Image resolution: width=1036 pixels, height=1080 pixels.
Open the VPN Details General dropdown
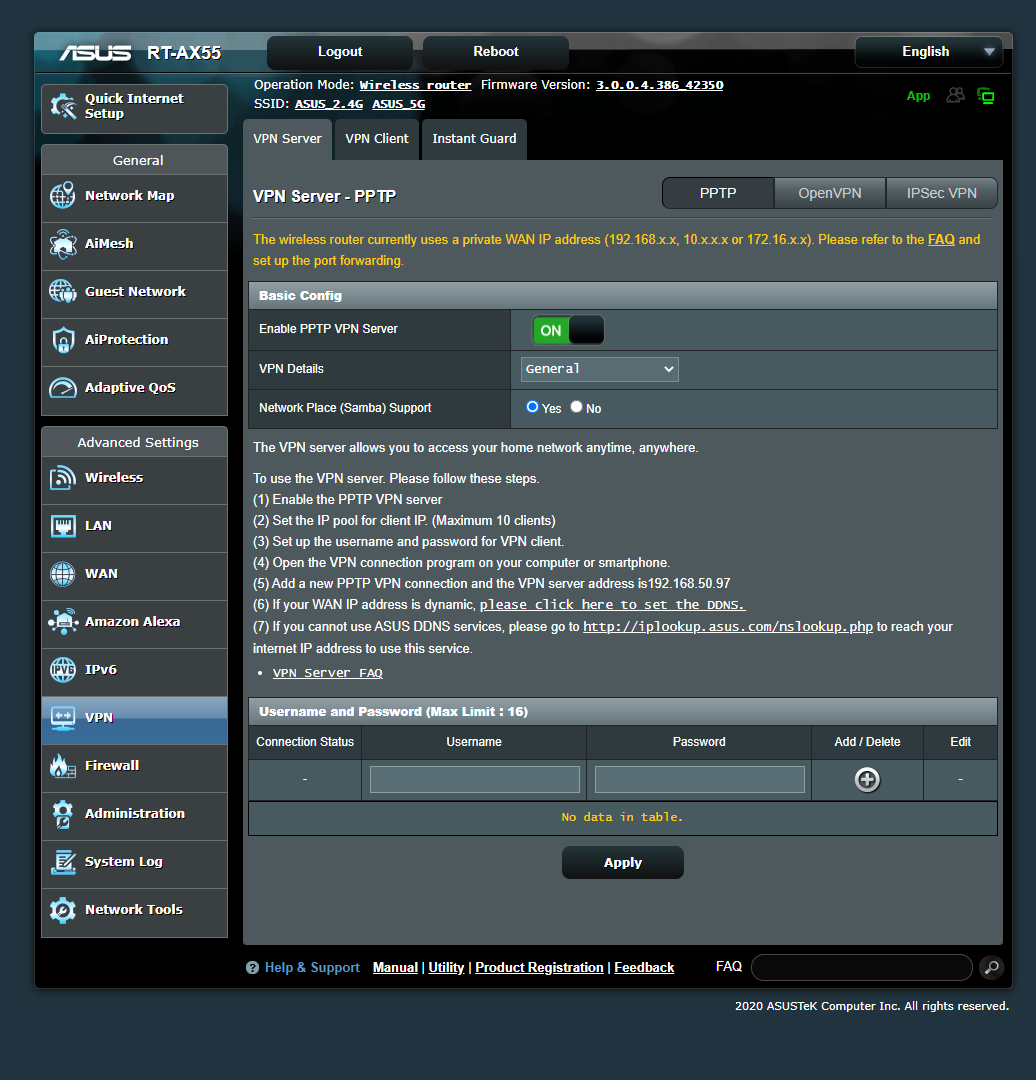tap(599, 369)
